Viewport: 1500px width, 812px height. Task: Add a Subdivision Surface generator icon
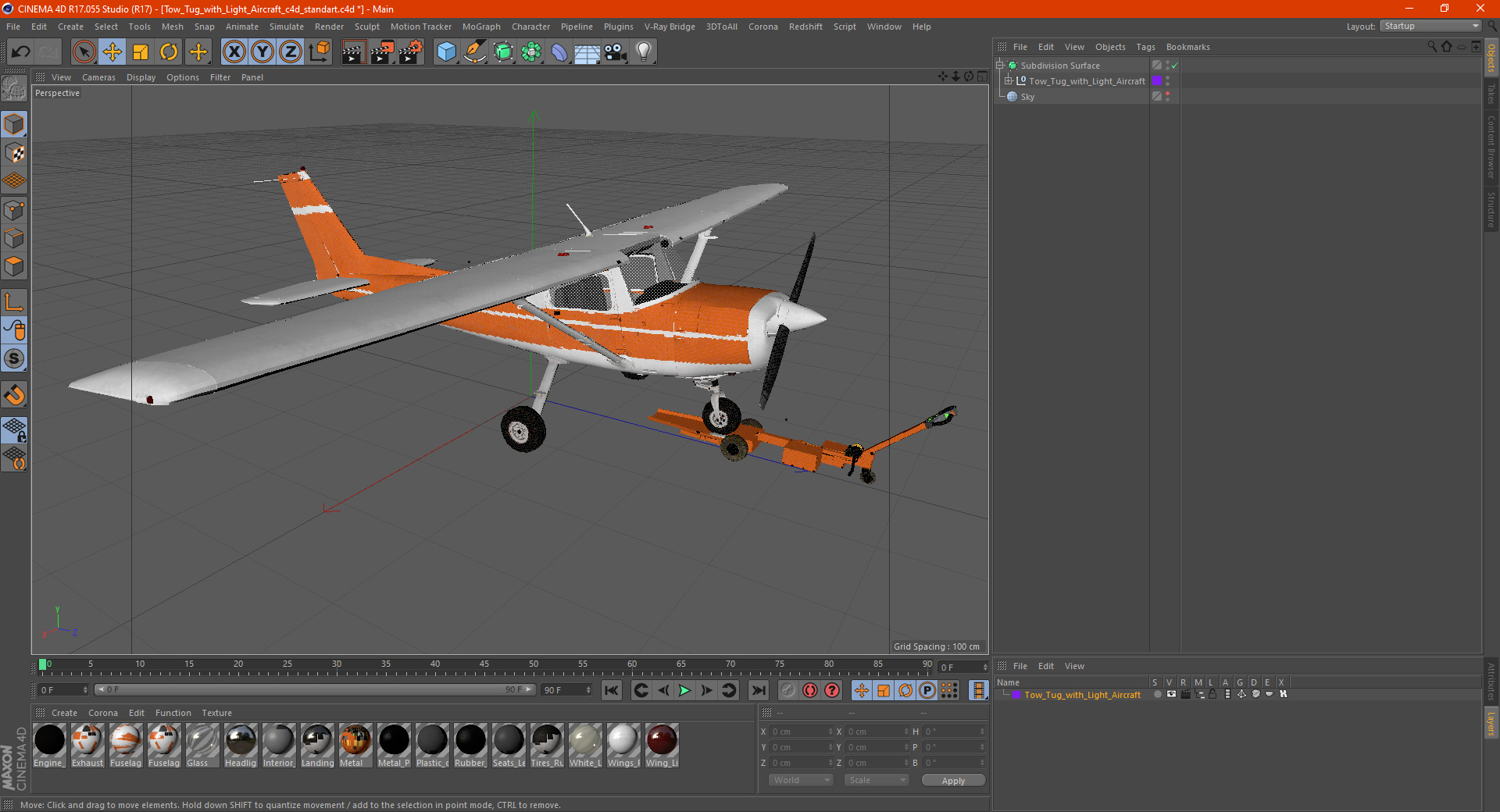click(503, 52)
